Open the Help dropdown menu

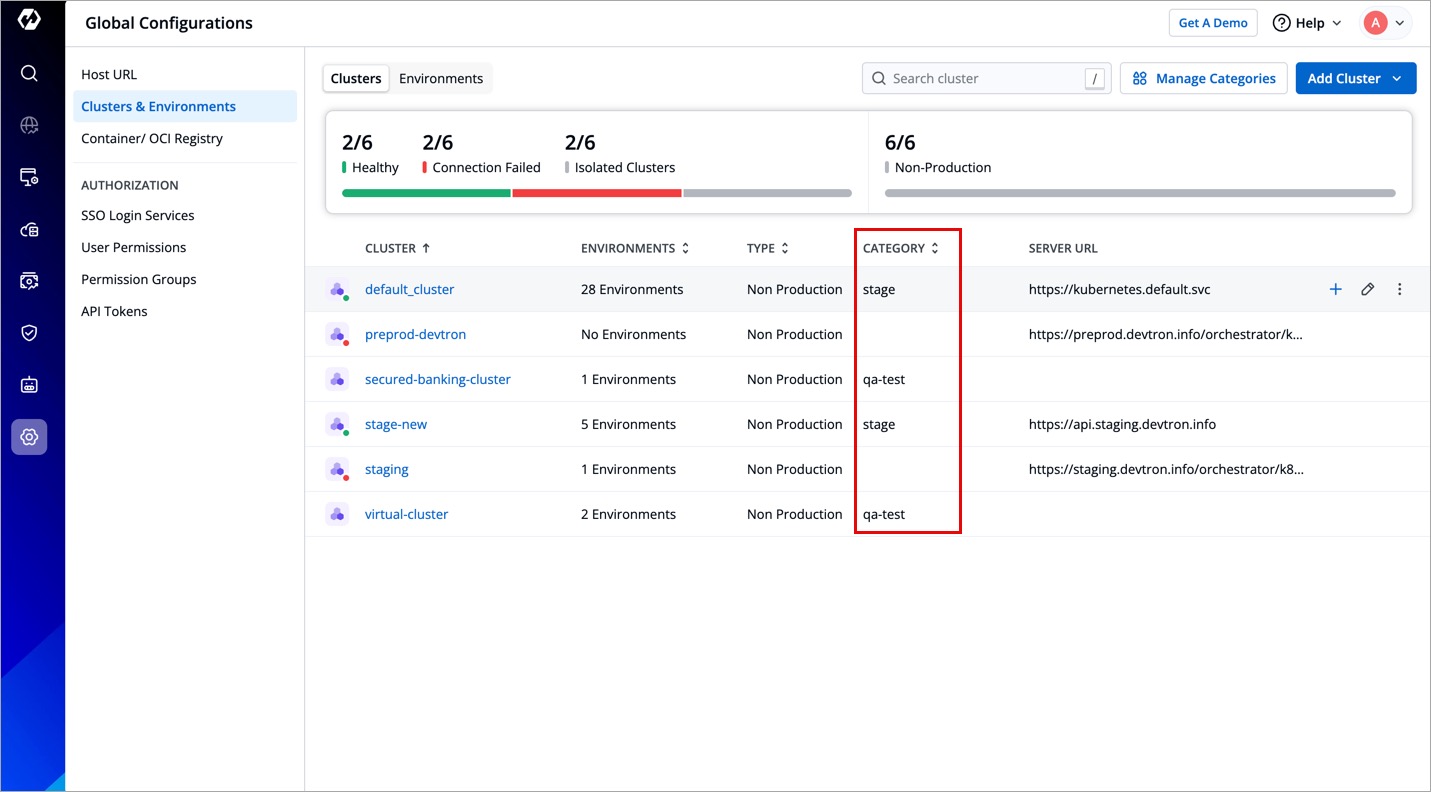tap(1306, 23)
